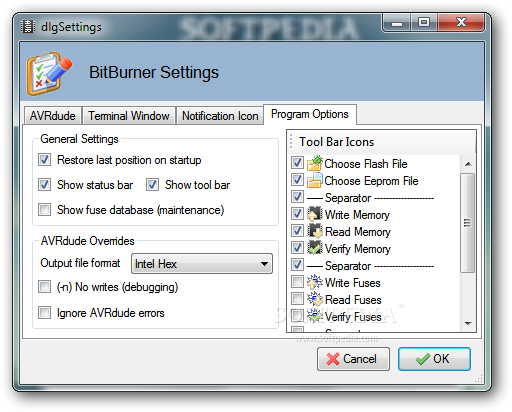The height and width of the screenshot is (412, 512).
Task: Select the Choose Eeprom File label
Action: coord(371,181)
